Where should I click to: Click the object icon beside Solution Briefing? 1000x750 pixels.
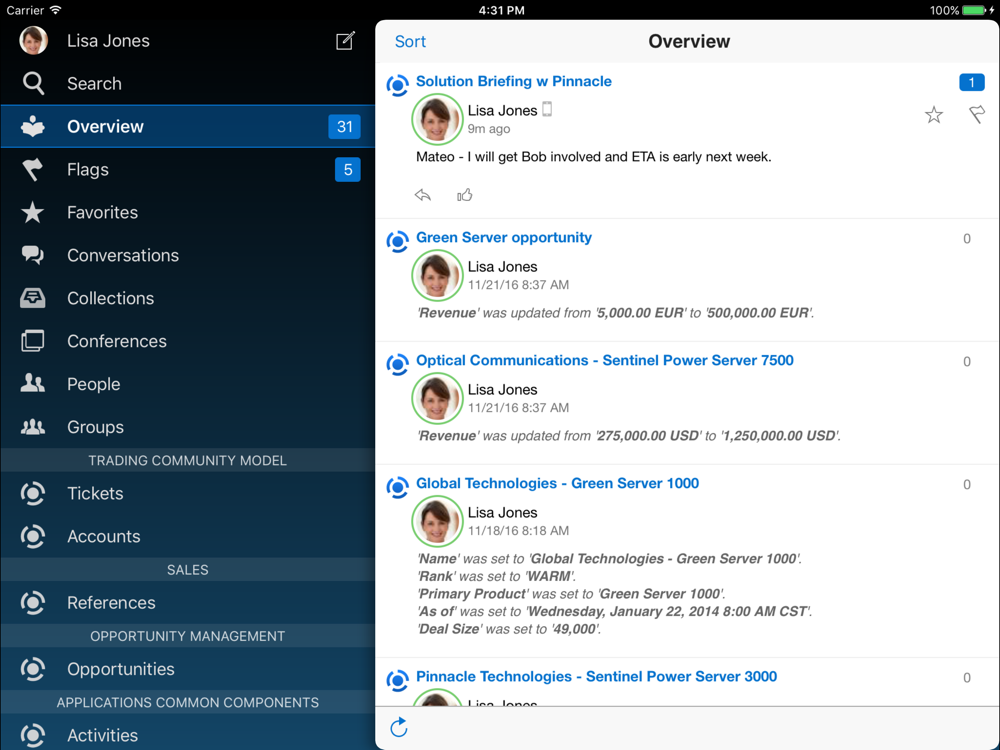(397, 85)
